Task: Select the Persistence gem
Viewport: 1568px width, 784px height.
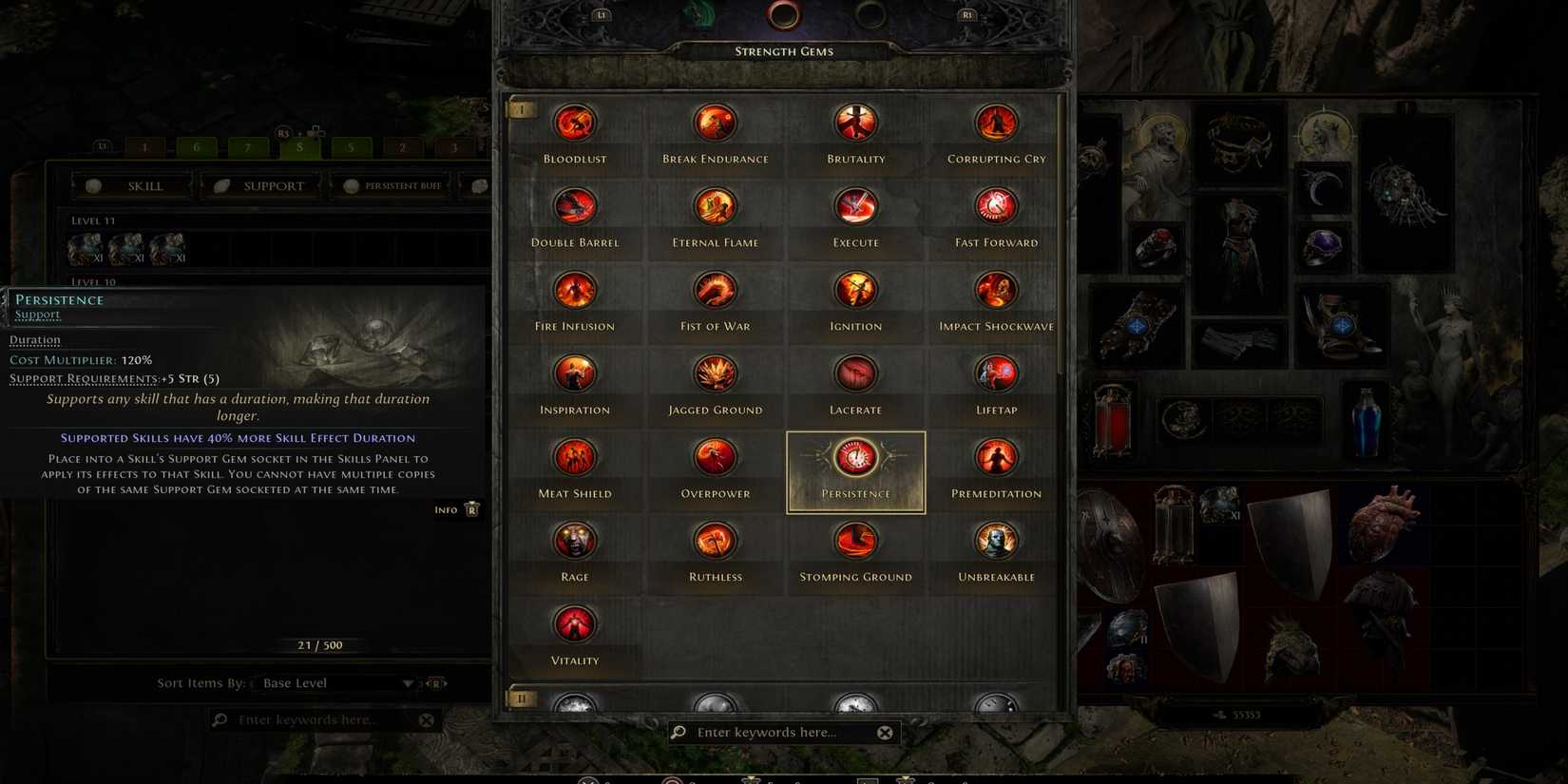Action: coord(855,472)
